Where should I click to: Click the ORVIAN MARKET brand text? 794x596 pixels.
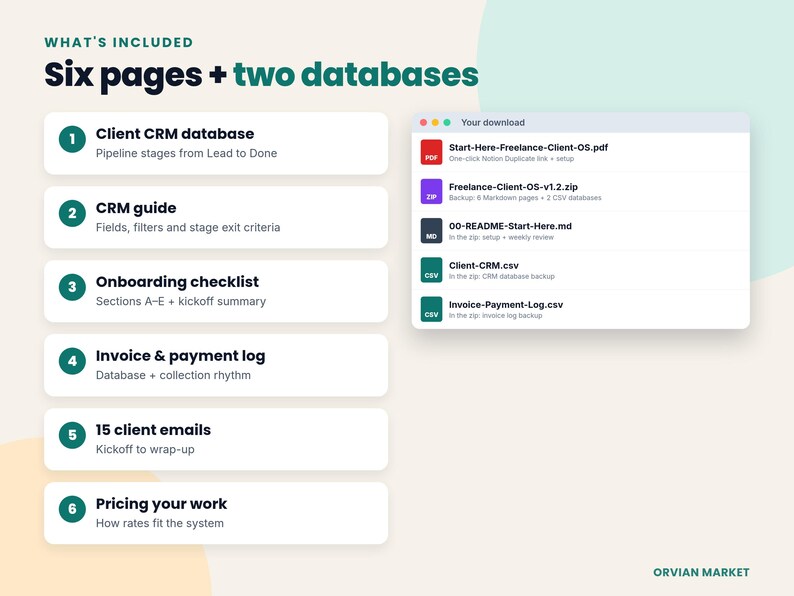pos(701,572)
